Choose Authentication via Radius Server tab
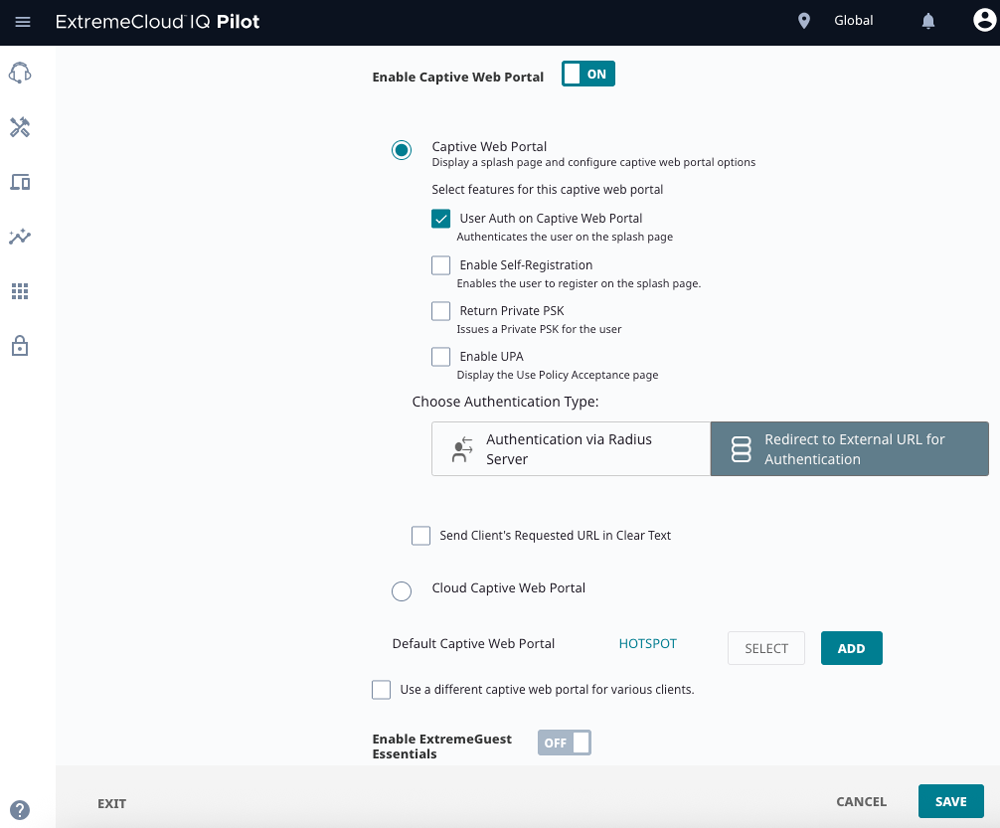 click(x=571, y=449)
